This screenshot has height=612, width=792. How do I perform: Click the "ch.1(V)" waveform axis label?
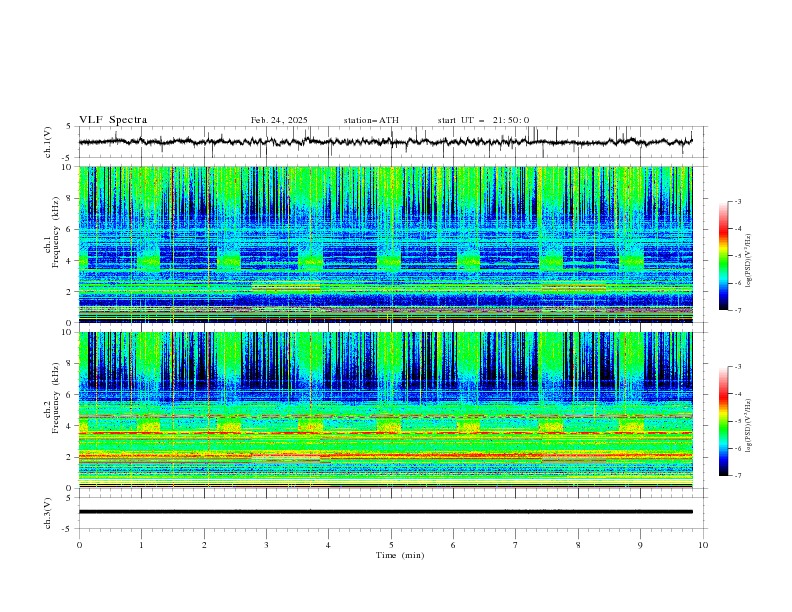pyautogui.click(x=48, y=142)
